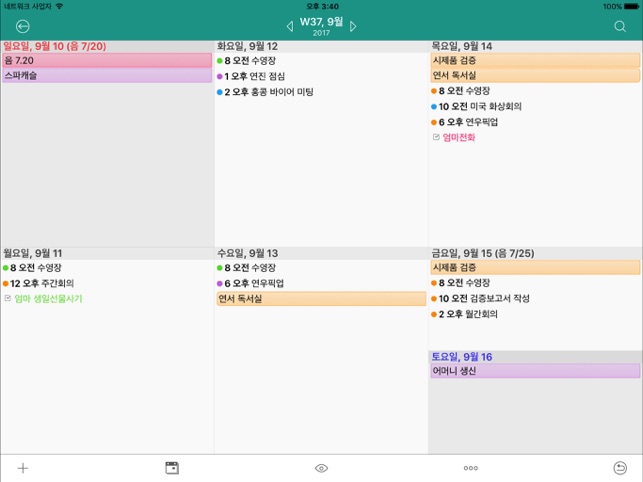
Task: Open the three-dots more options icon
Action: (470, 468)
